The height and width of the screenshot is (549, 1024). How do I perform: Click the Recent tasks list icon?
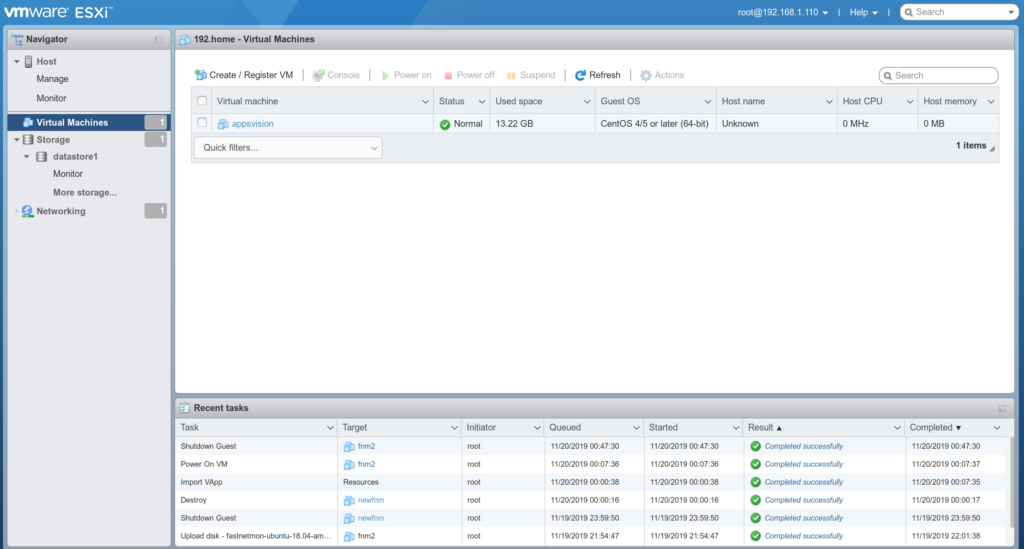pyautogui.click(x=185, y=408)
